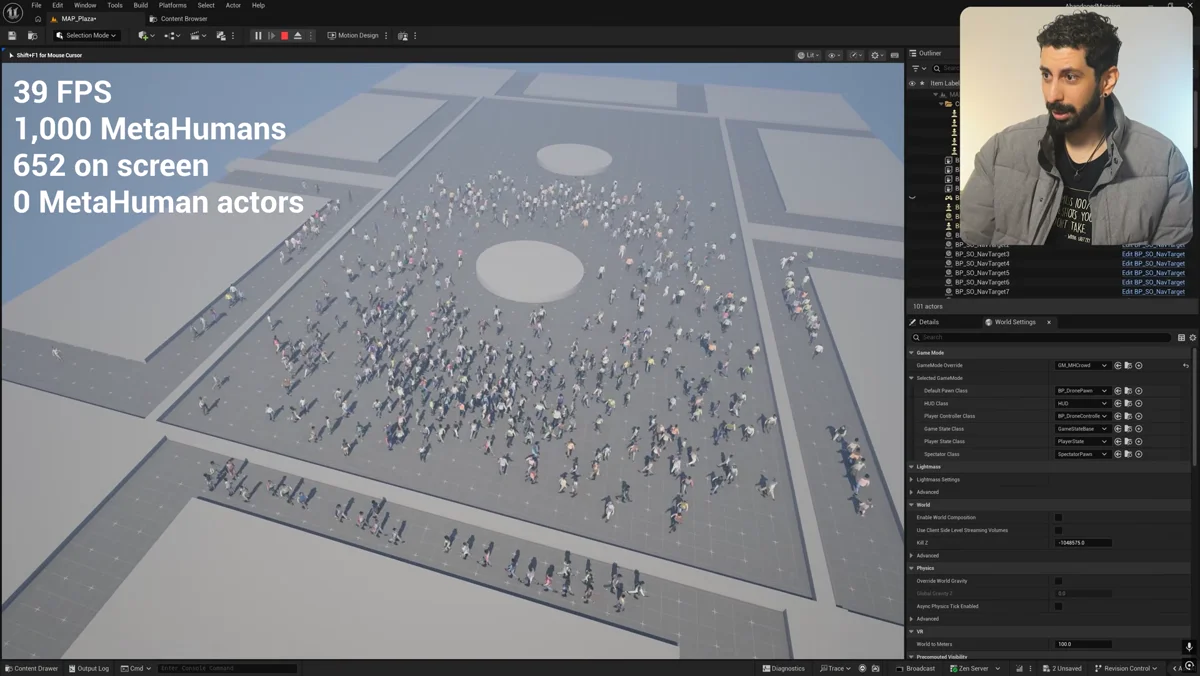Image resolution: width=1200 pixels, height=676 pixels.
Task: Browse to Default Pawn Class asset icon
Action: pos(1128,391)
